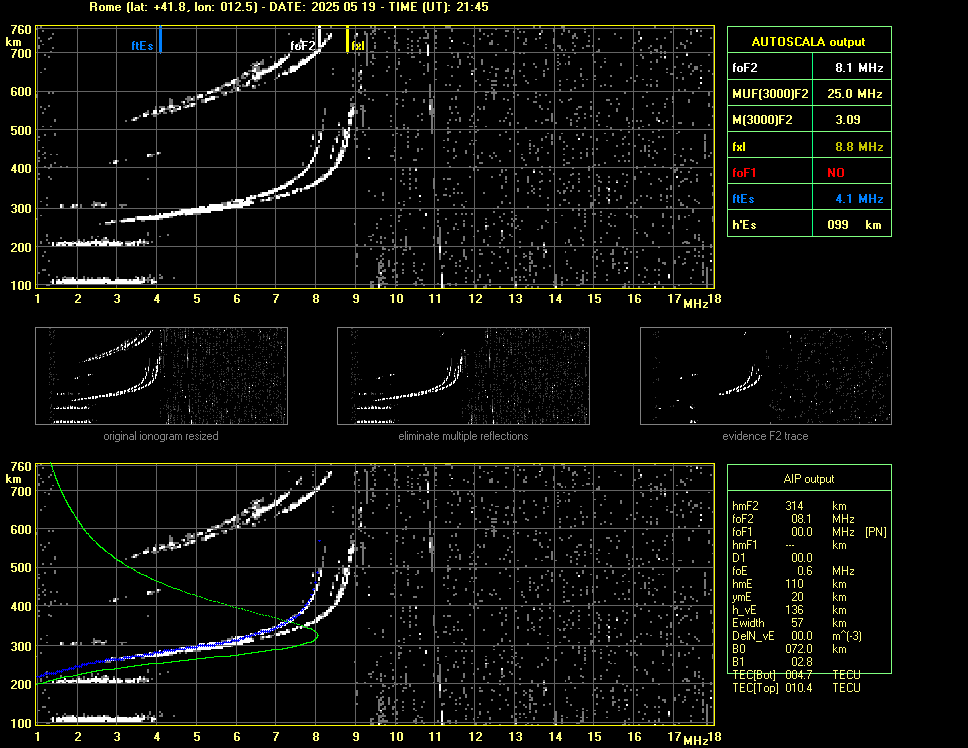This screenshot has height=748, width=968.
Task: Click the Rome date and time title
Action: (x=289, y=7)
